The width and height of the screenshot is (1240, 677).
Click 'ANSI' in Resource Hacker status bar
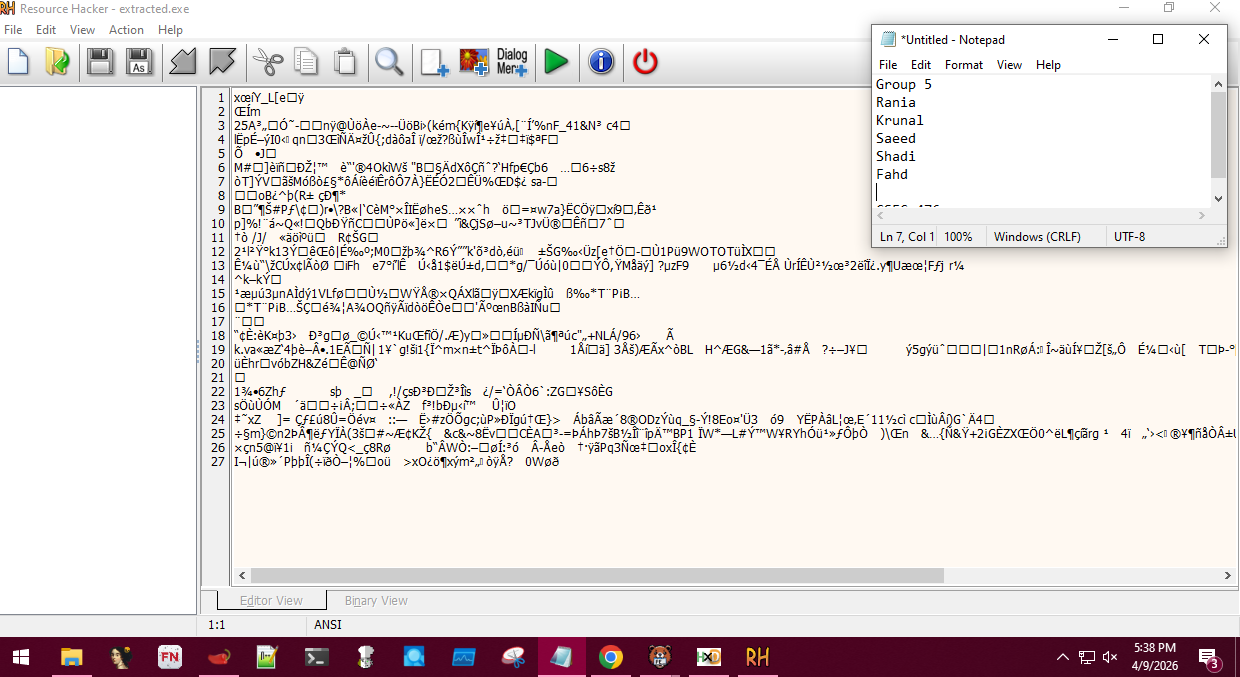point(328,625)
